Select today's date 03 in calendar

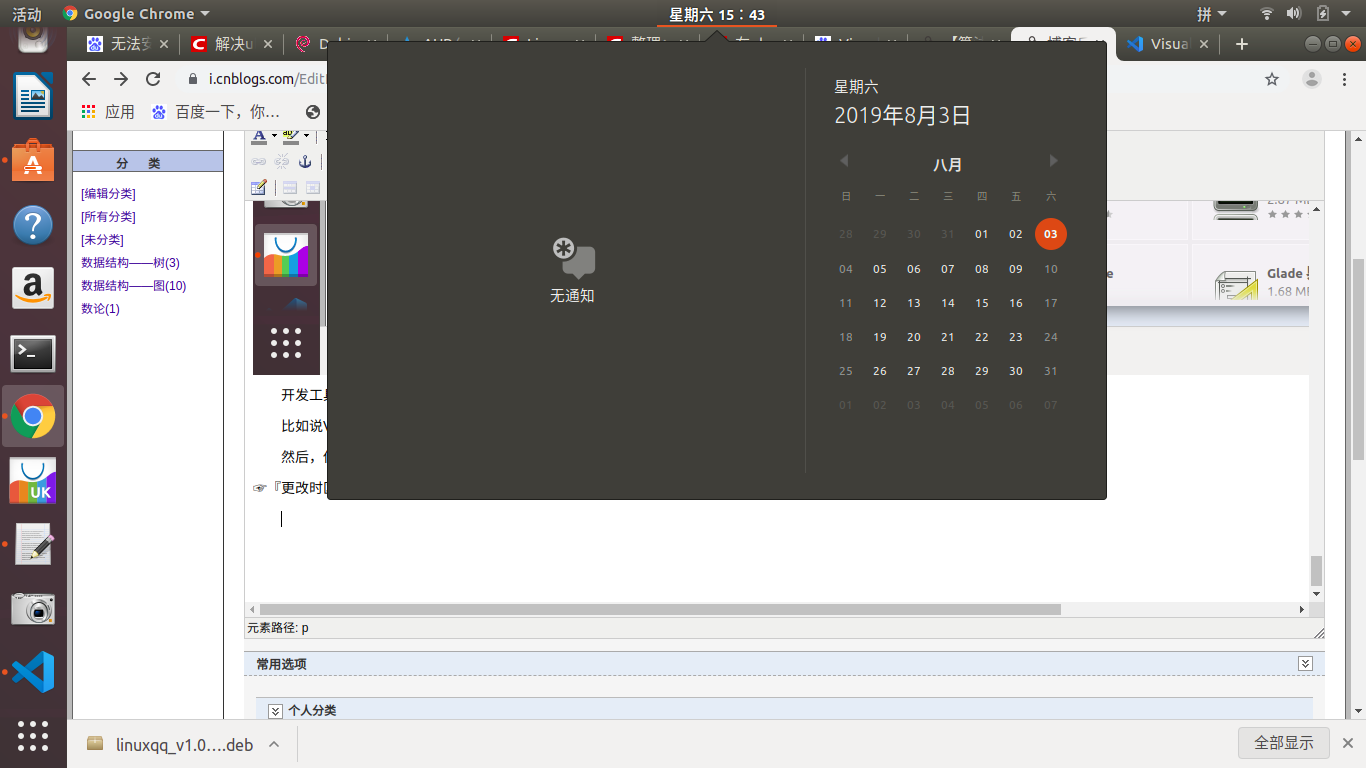coord(1050,234)
